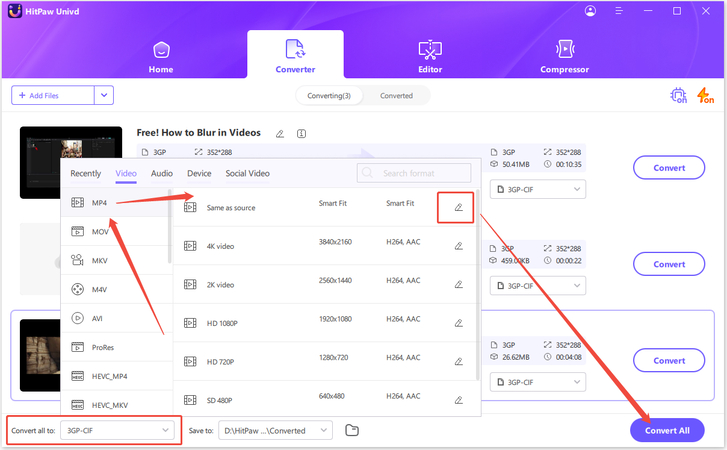
Task: Edit the HD 720P preset settings
Action: click(459, 361)
